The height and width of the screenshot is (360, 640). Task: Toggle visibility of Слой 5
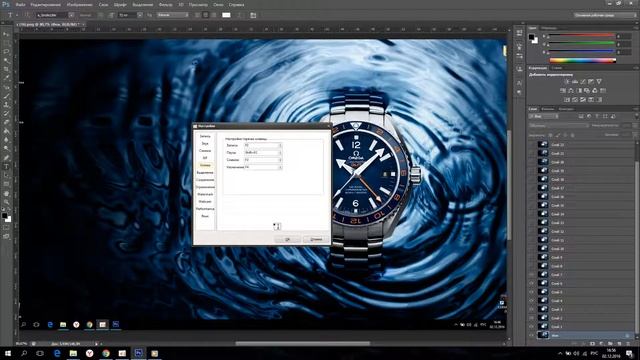click(x=531, y=292)
